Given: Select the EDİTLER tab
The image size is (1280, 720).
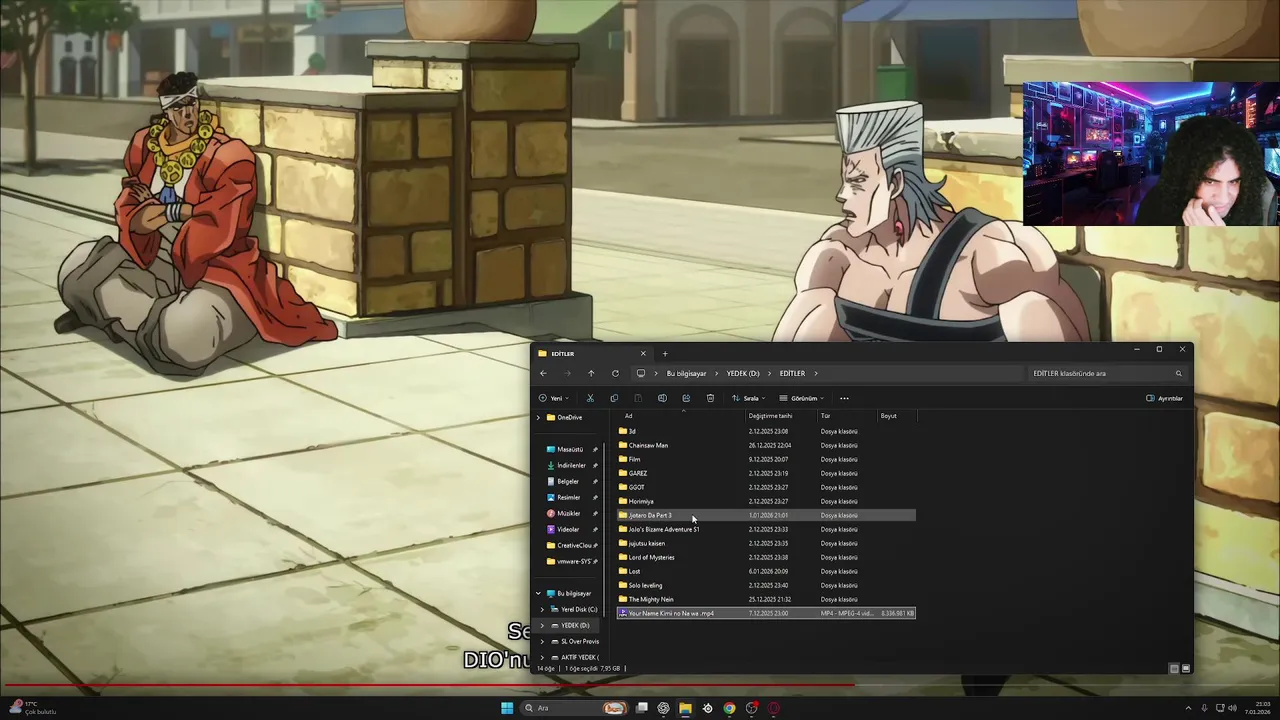Looking at the screenshot, I should click(590, 353).
